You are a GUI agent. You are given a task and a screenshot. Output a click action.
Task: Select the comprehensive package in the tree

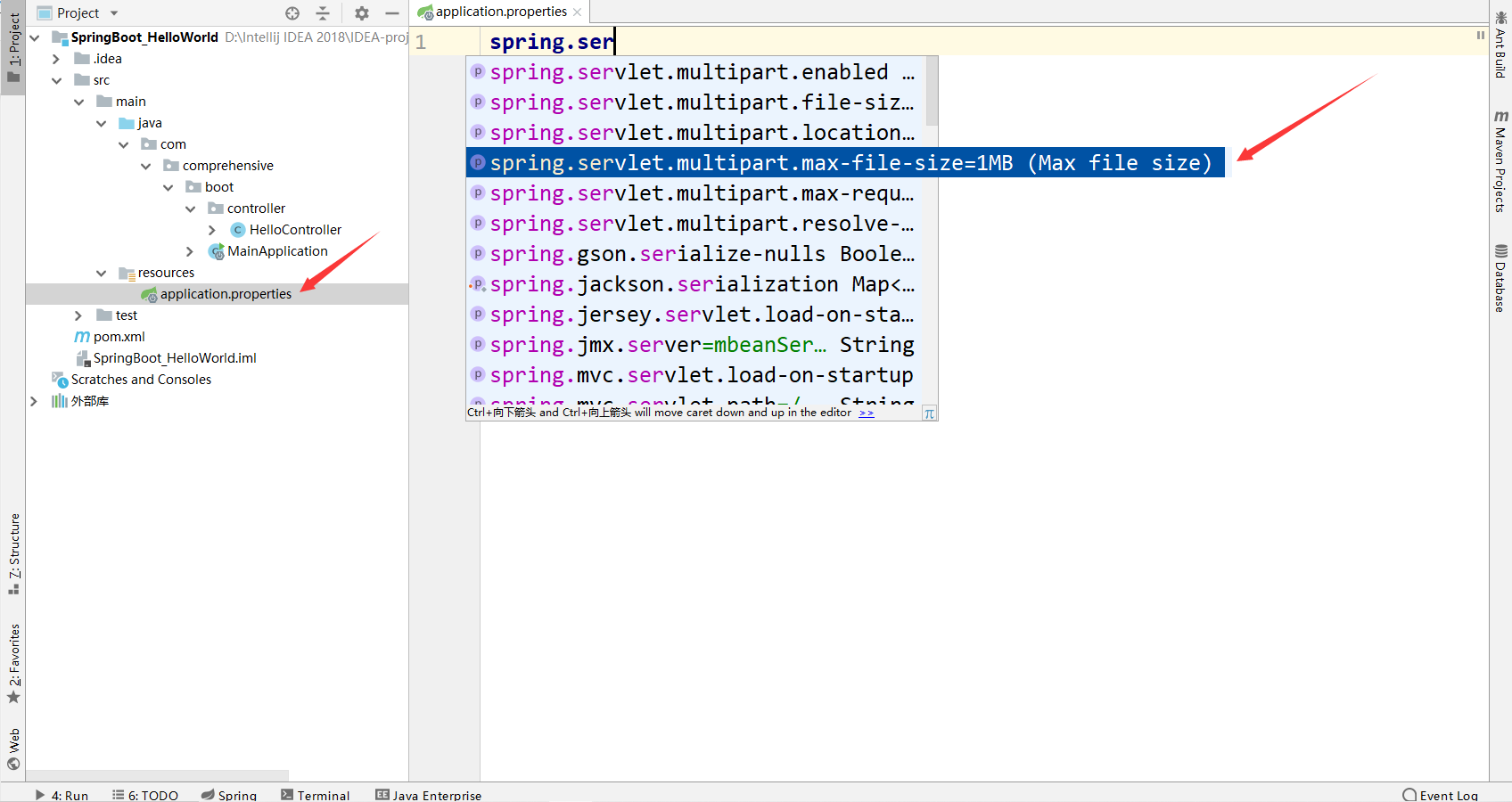pos(228,166)
